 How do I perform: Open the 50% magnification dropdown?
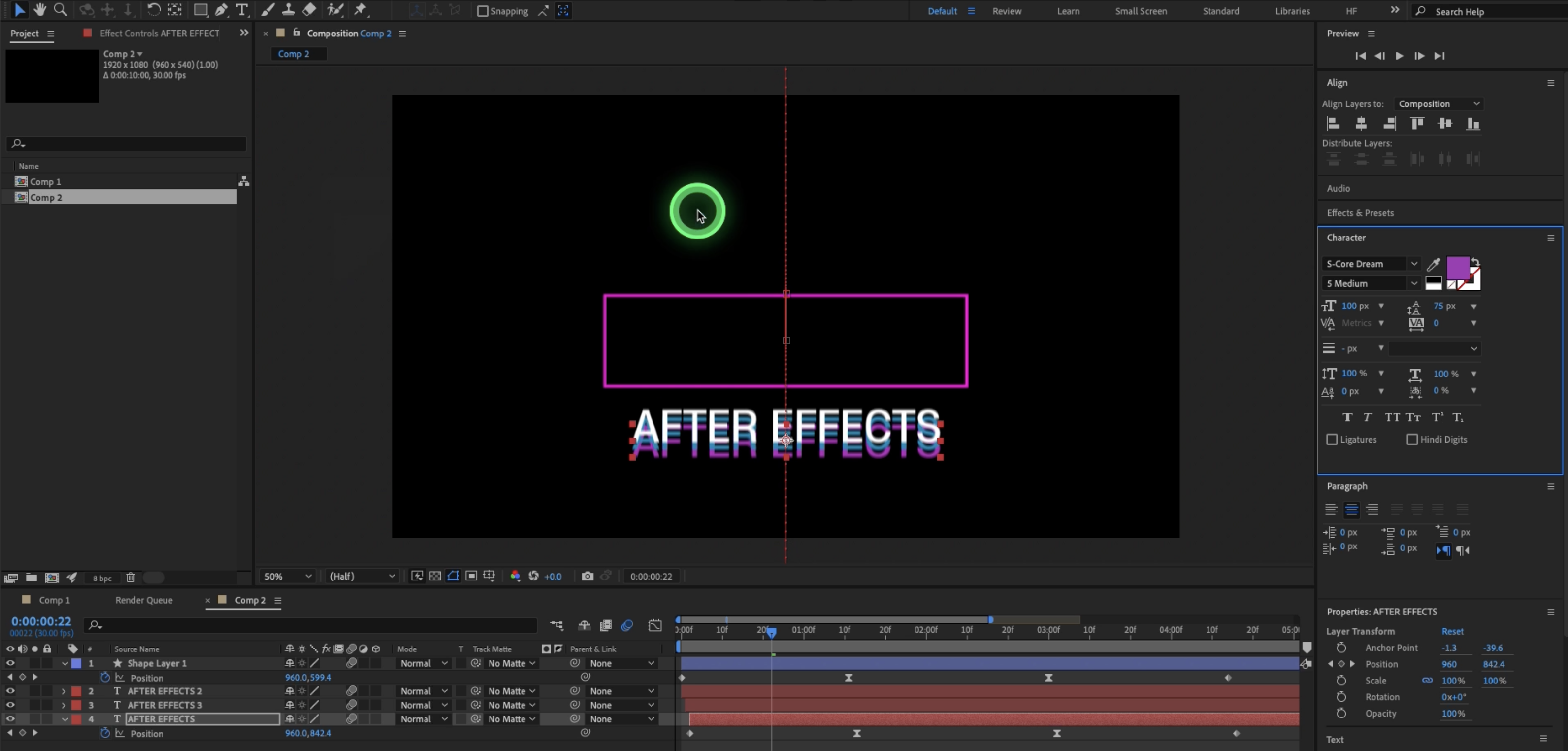tap(287, 576)
